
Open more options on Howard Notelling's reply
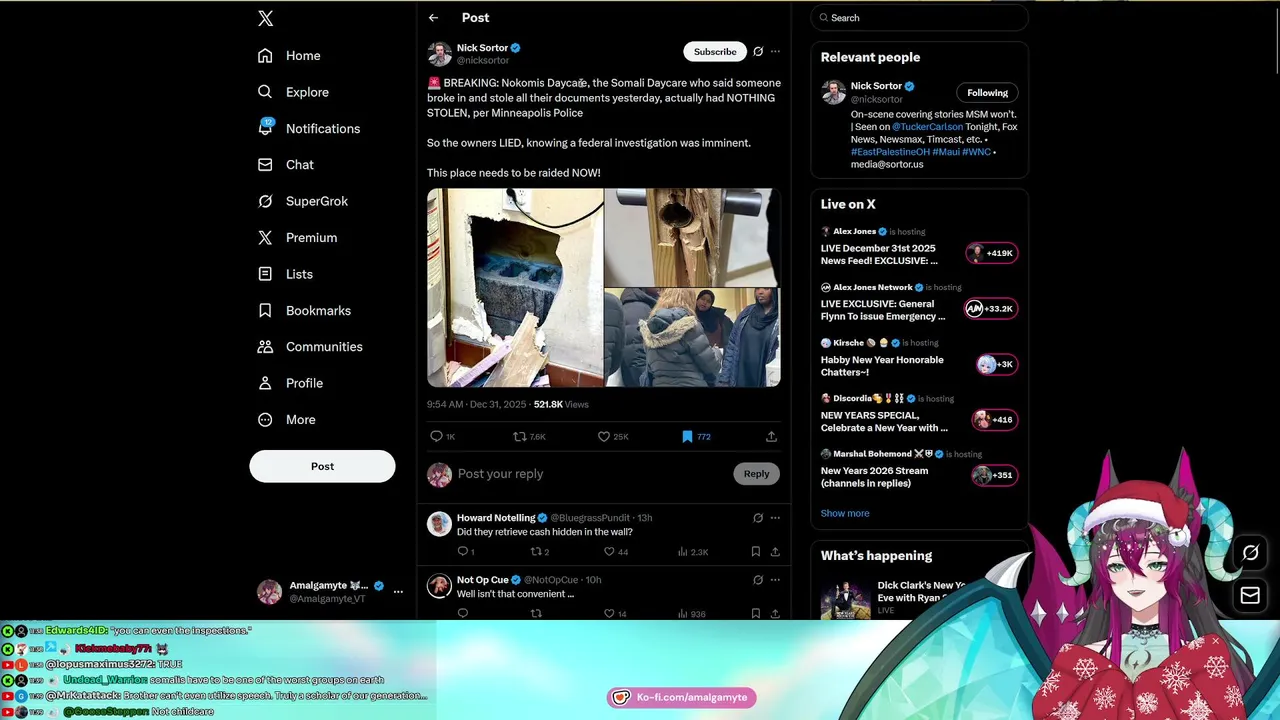tap(775, 518)
